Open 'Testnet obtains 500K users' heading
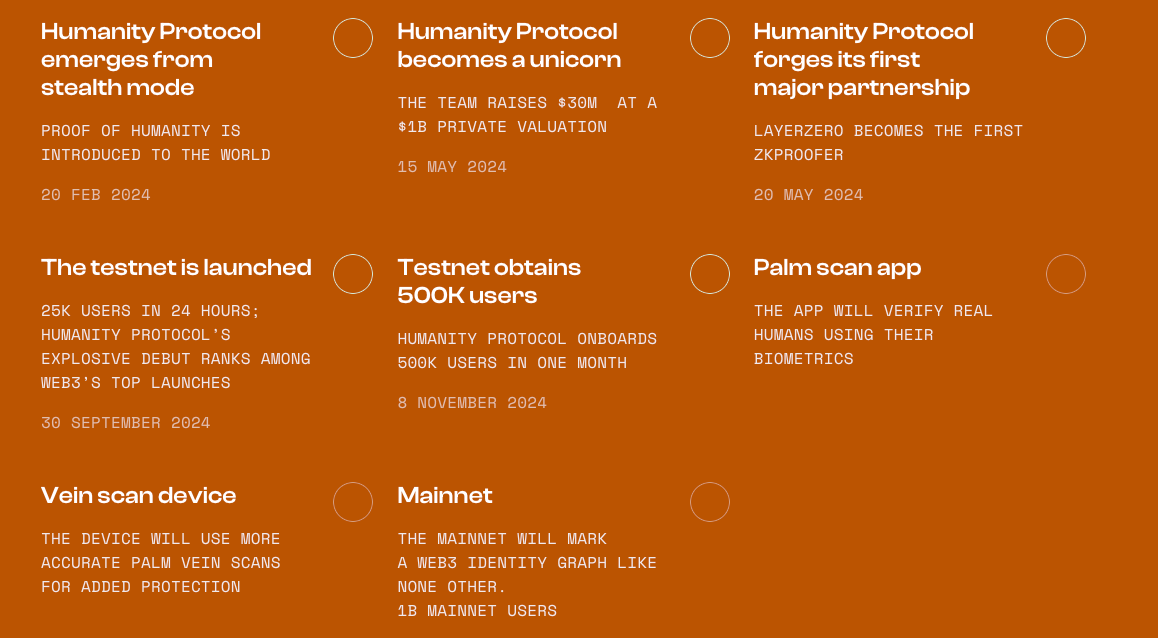Screen dimensions: 1158x638 (x=489, y=281)
